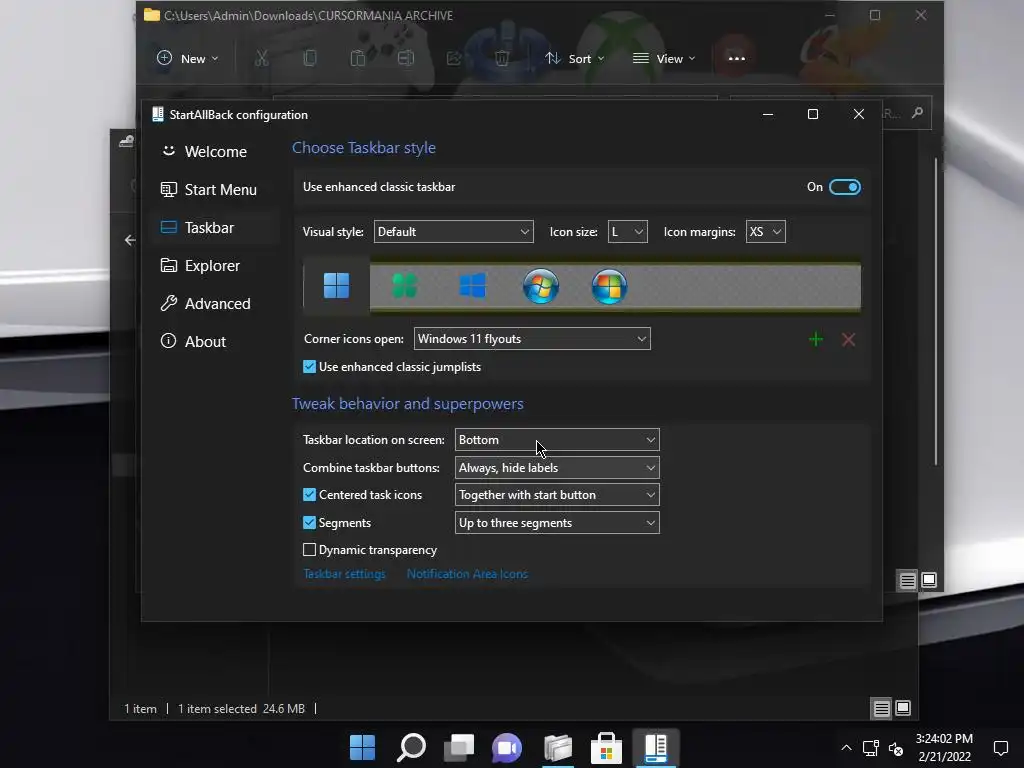Open the Advanced settings page
Viewport: 1024px width, 768px height.
[216, 303]
